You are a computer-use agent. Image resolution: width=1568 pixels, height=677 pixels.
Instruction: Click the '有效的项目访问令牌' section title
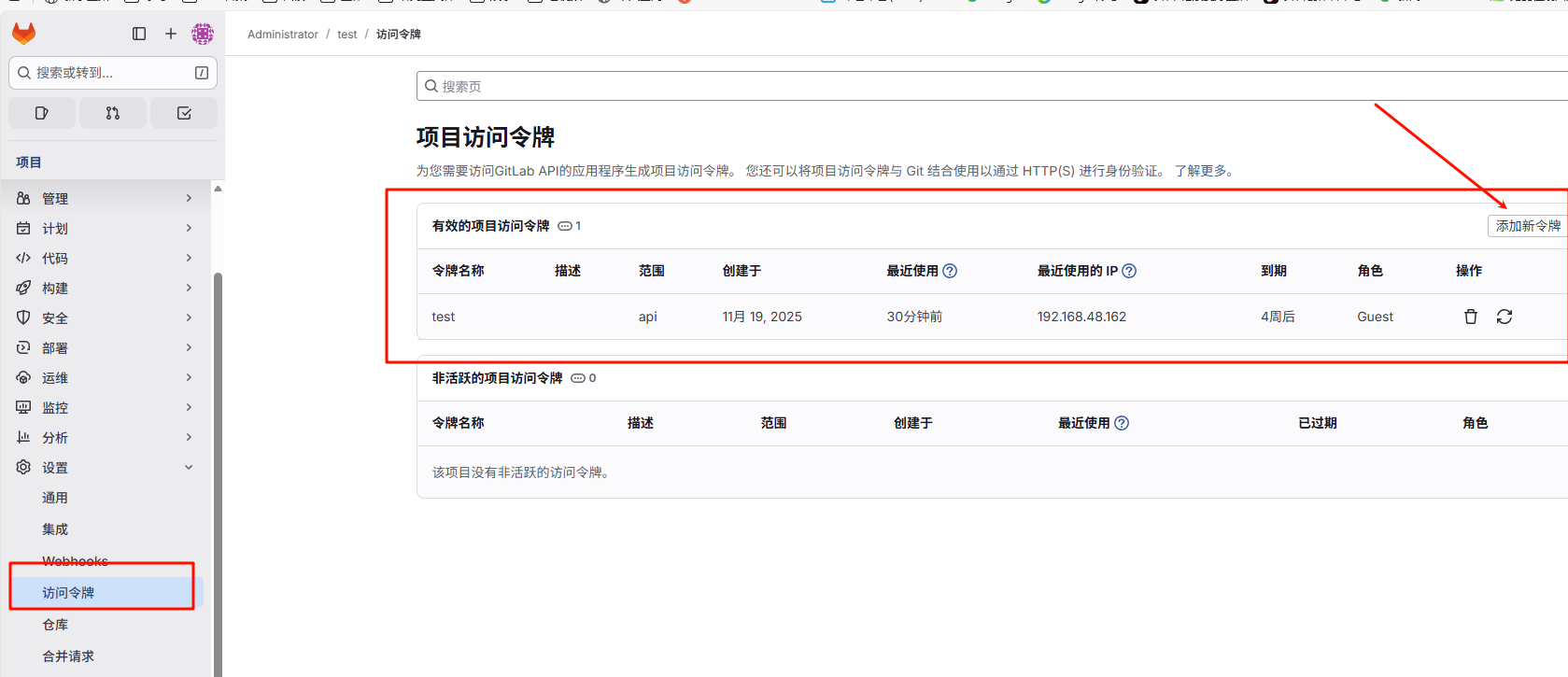pyautogui.click(x=490, y=226)
